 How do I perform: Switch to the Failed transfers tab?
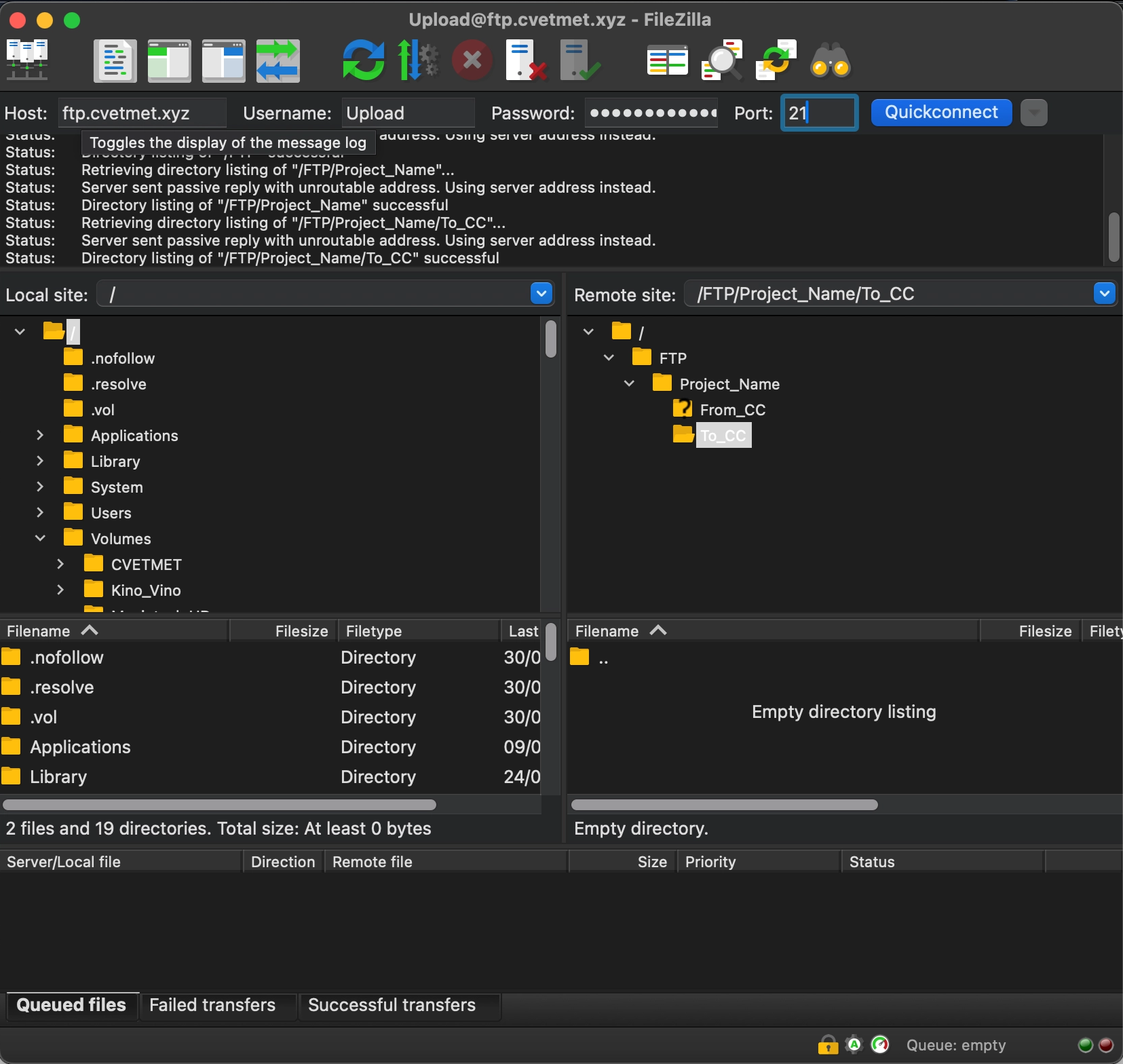pos(212,1005)
